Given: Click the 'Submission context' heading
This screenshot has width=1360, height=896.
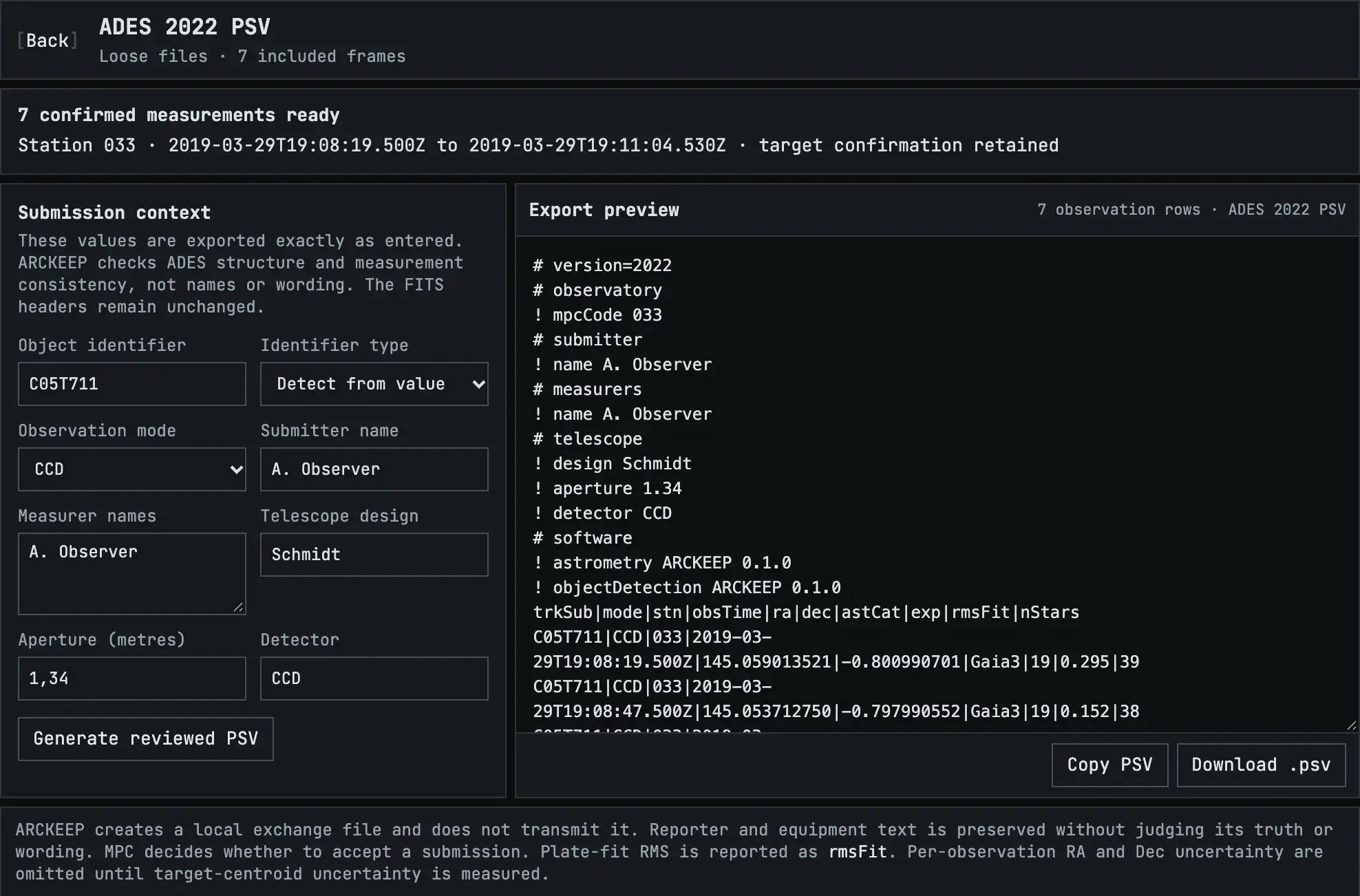Looking at the screenshot, I should 114,213.
